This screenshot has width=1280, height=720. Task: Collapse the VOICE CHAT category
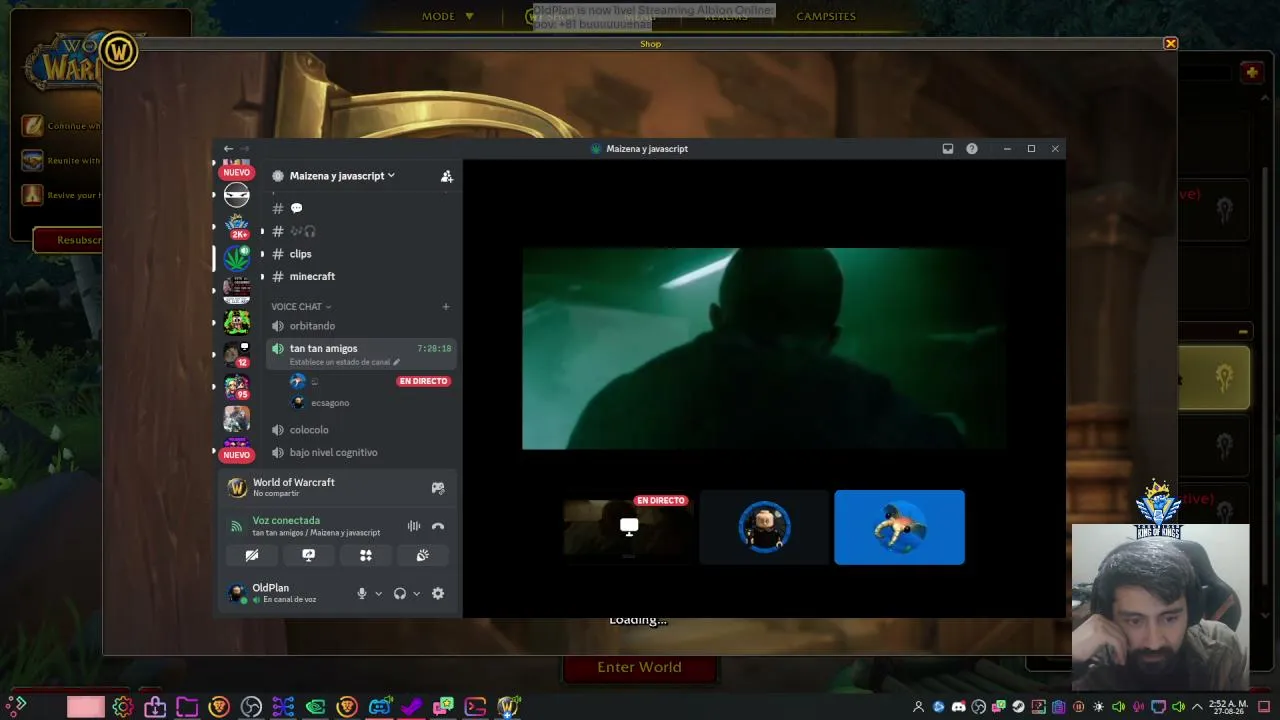(x=300, y=307)
